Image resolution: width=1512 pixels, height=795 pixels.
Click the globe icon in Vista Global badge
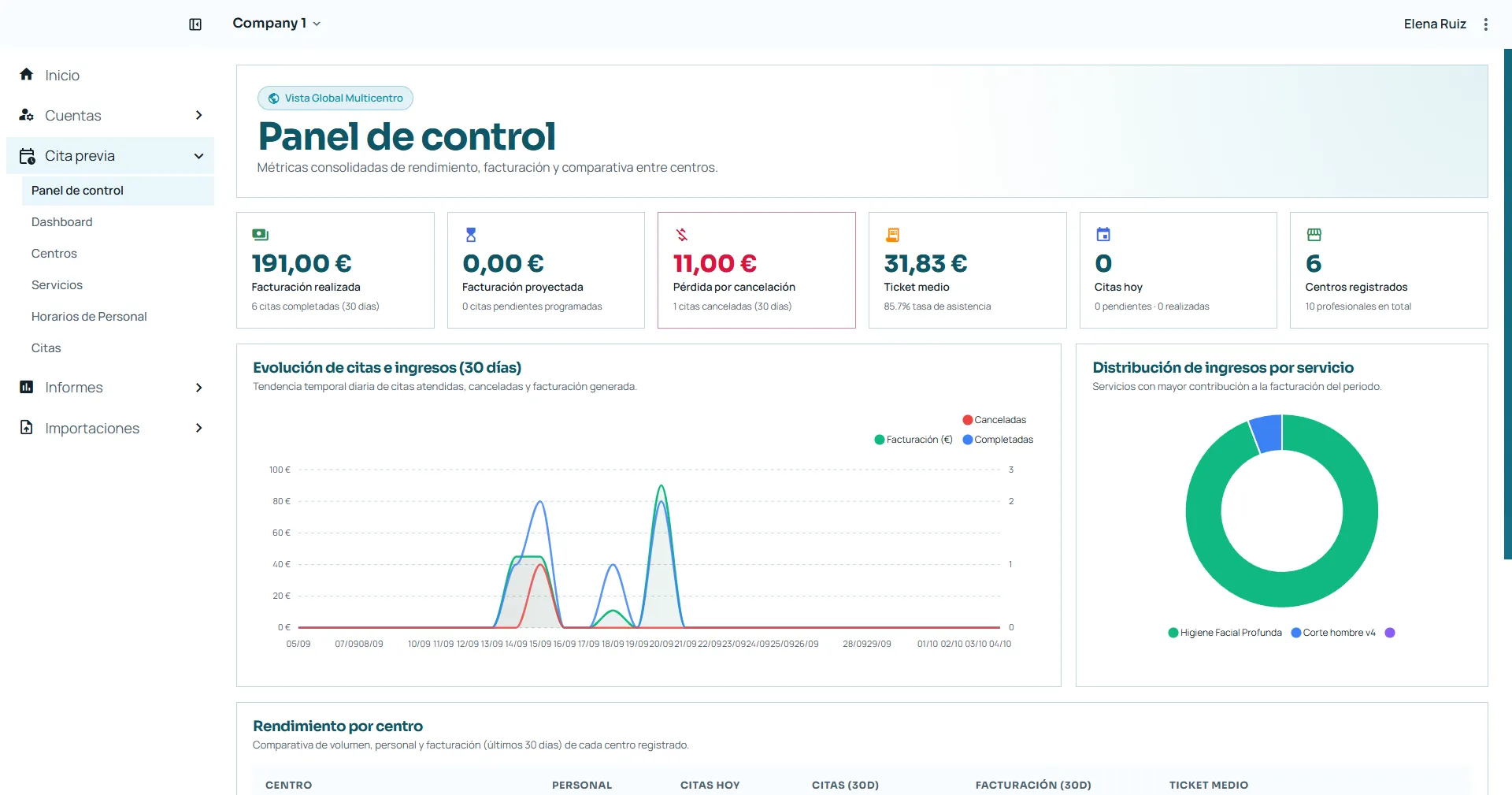click(274, 98)
